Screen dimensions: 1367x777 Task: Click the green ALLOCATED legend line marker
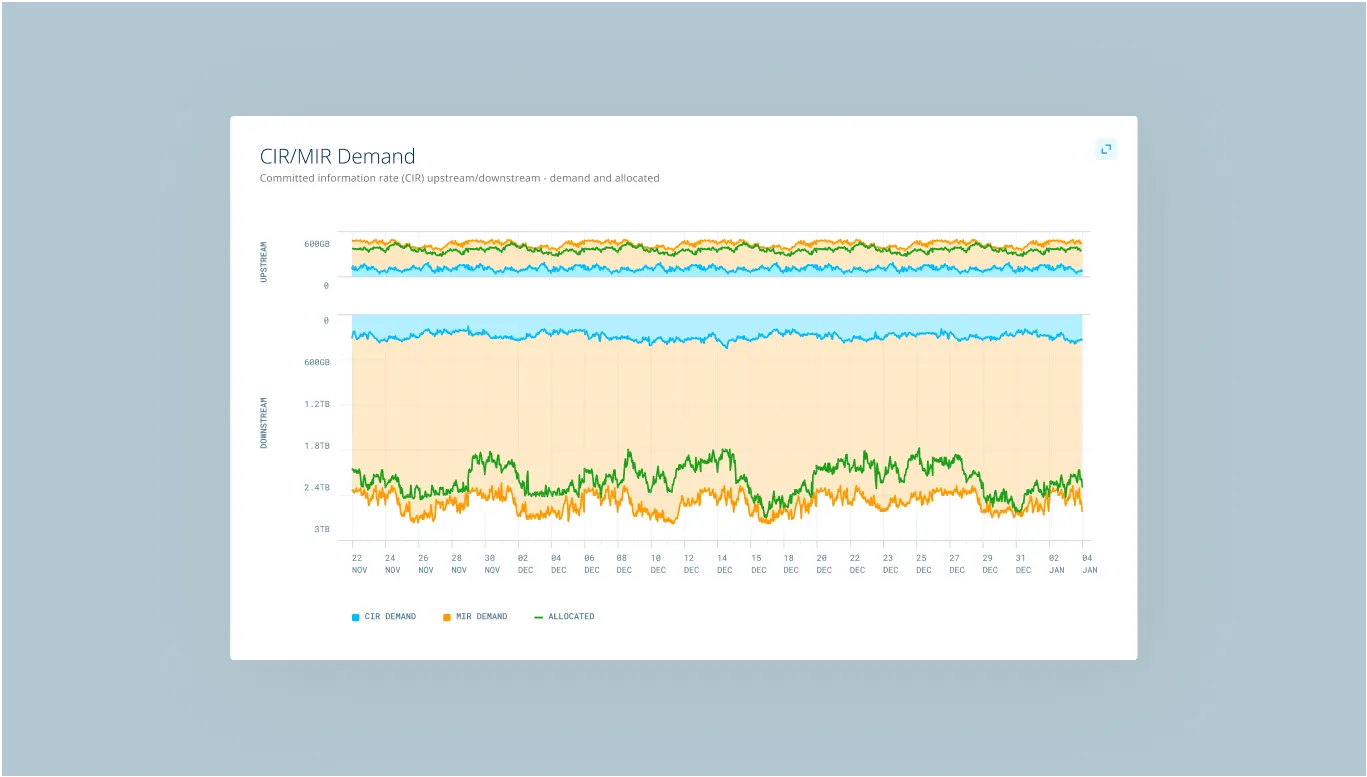coord(539,617)
